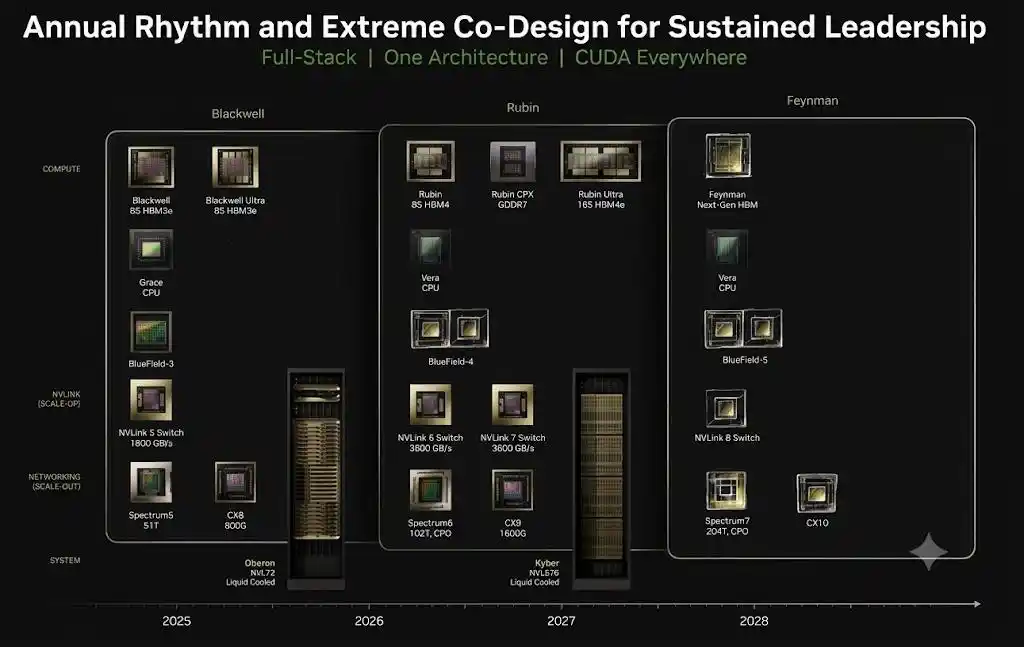Click the 'Rubin Ultra' label text
Image resolution: width=1024 pixels, height=647 pixels.
601,195
